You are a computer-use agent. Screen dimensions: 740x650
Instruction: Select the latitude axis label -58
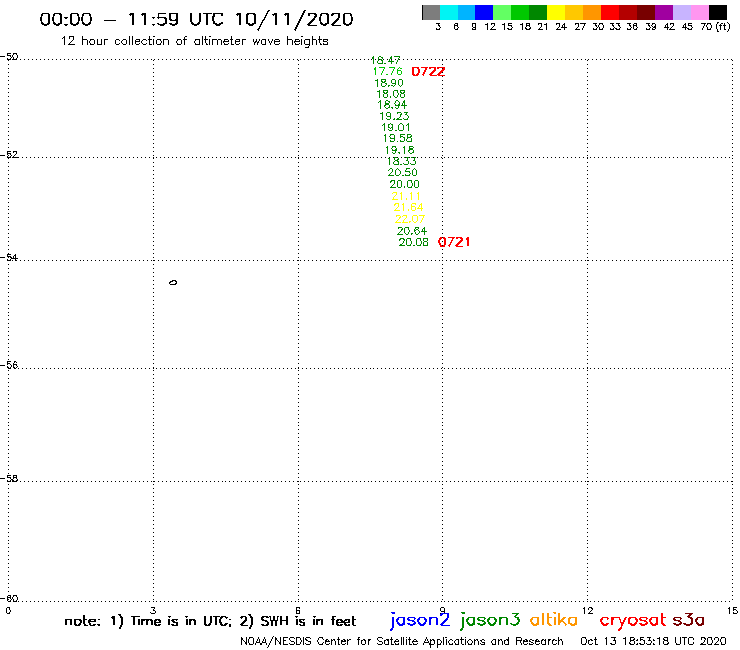click(x=9, y=478)
